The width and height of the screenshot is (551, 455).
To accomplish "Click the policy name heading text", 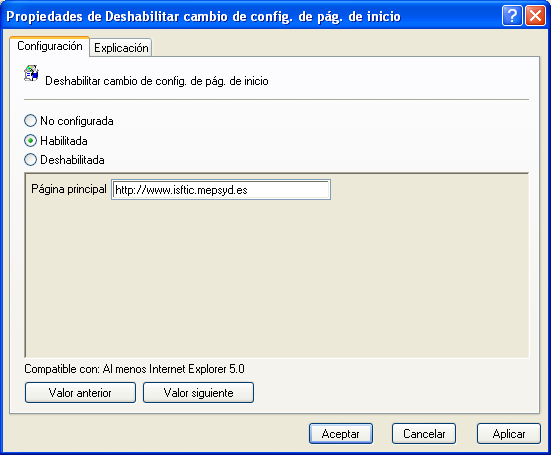I will click(157, 81).
